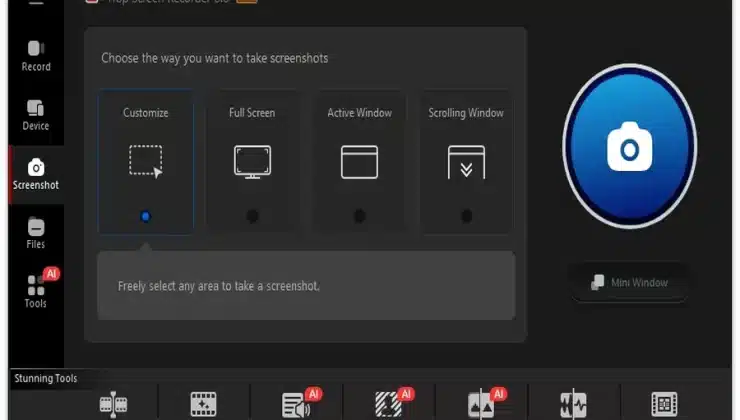Click the Mini Window button
This screenshot has width=740, height=420.
click(627, 283)
